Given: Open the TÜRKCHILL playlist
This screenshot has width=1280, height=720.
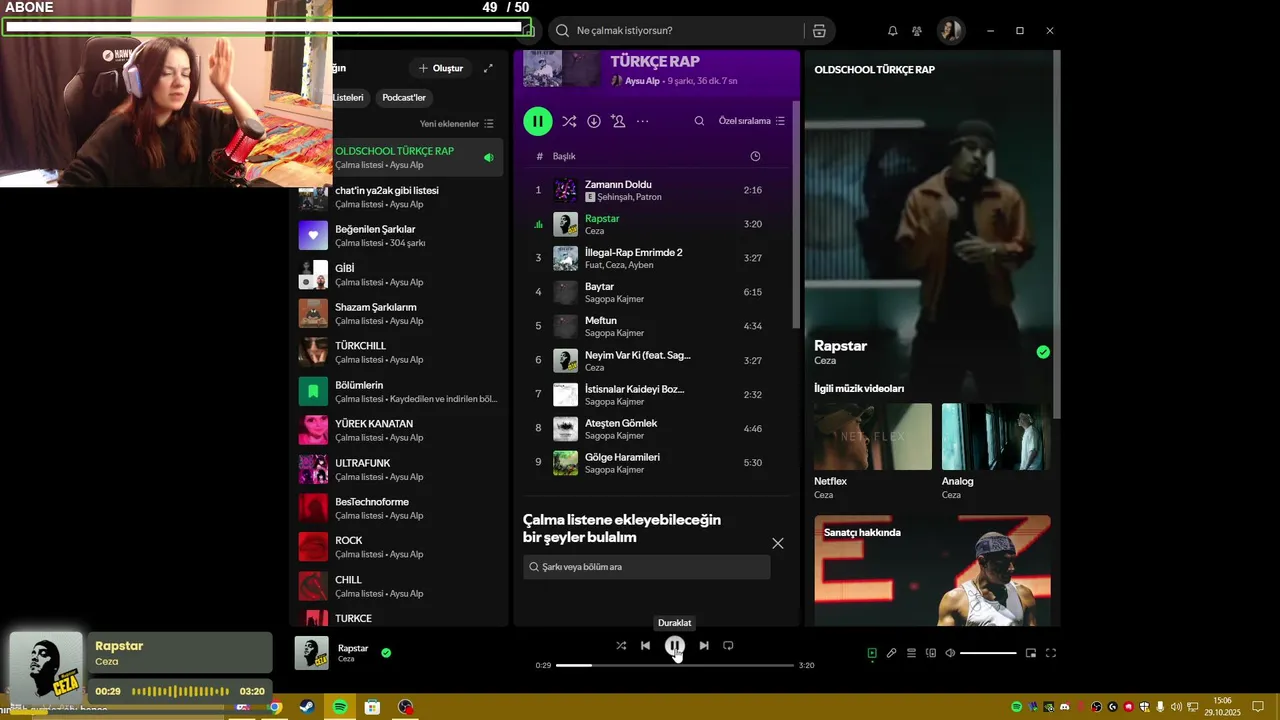Looking at the screenshot, I should [400, 352].
